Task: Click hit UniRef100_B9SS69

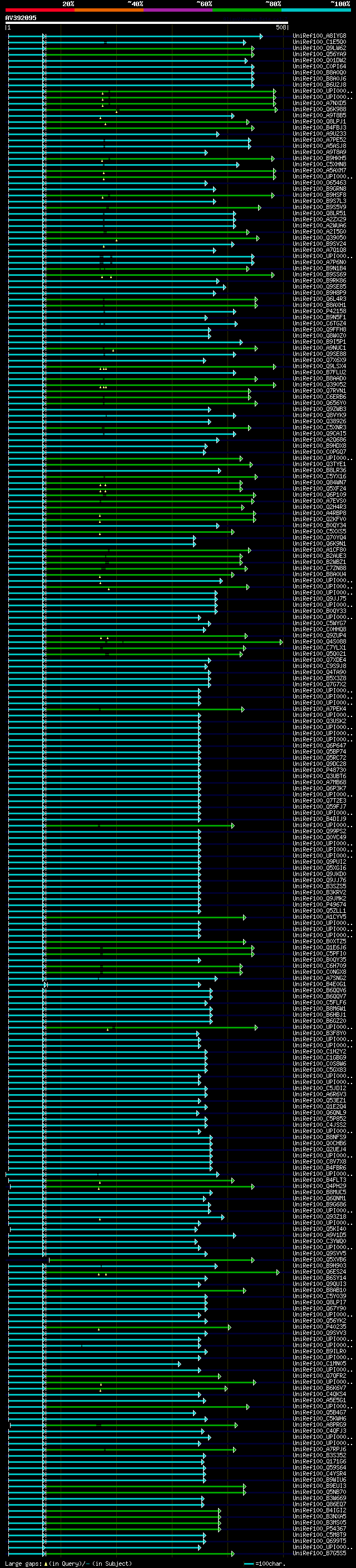Action: tap(319, 275)
